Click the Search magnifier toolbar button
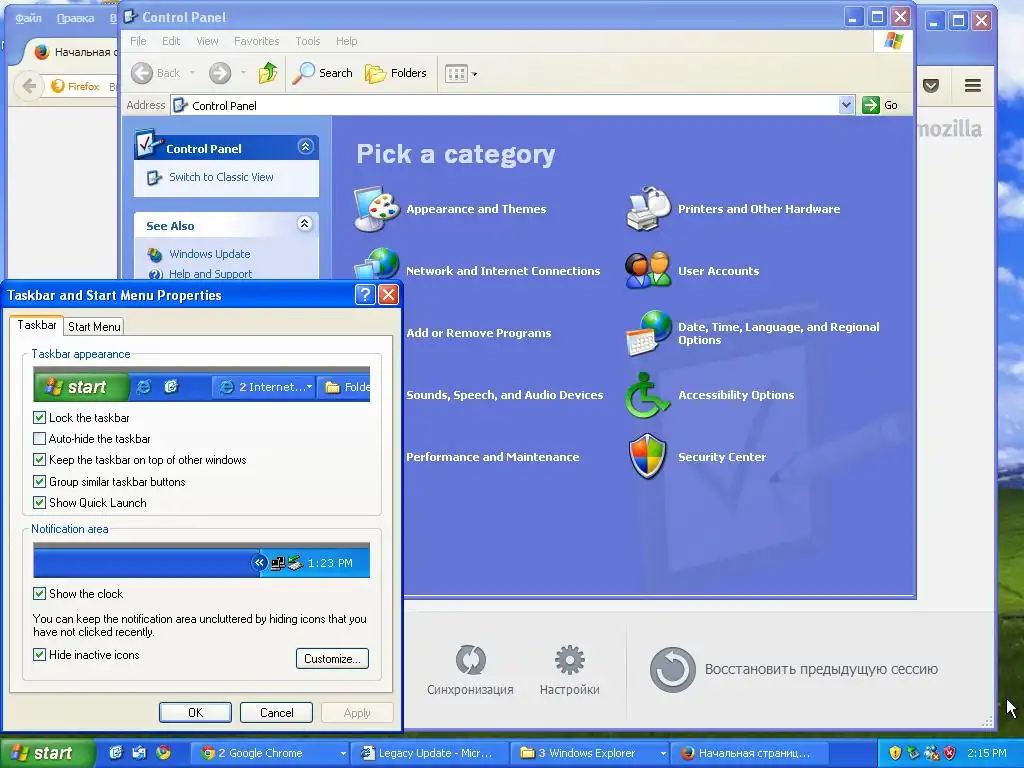Image resolution: width=1024 pixels, height=768 pixels. 322,73
